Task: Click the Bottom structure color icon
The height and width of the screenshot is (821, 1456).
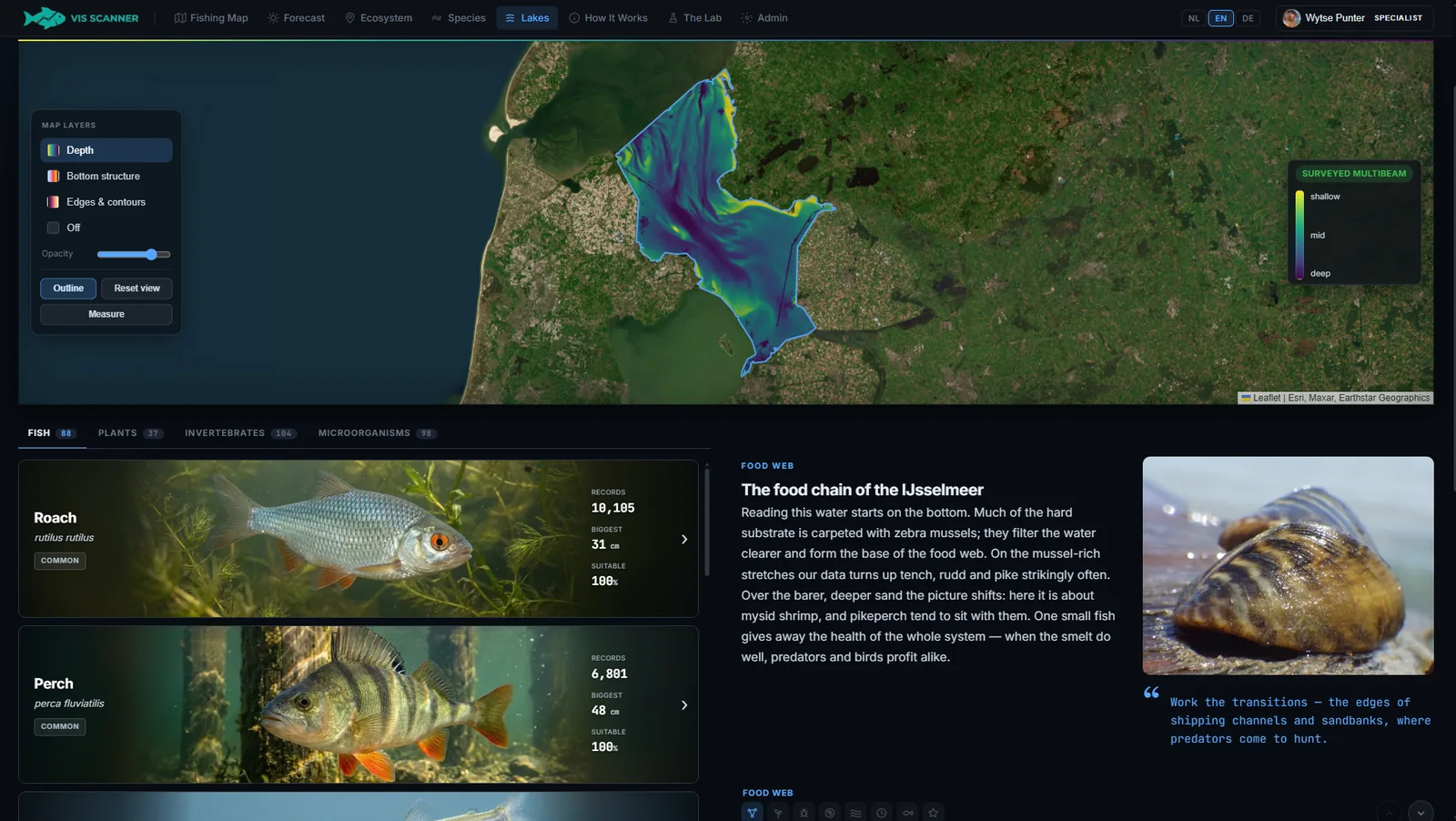Action: [x=53, y=176]
